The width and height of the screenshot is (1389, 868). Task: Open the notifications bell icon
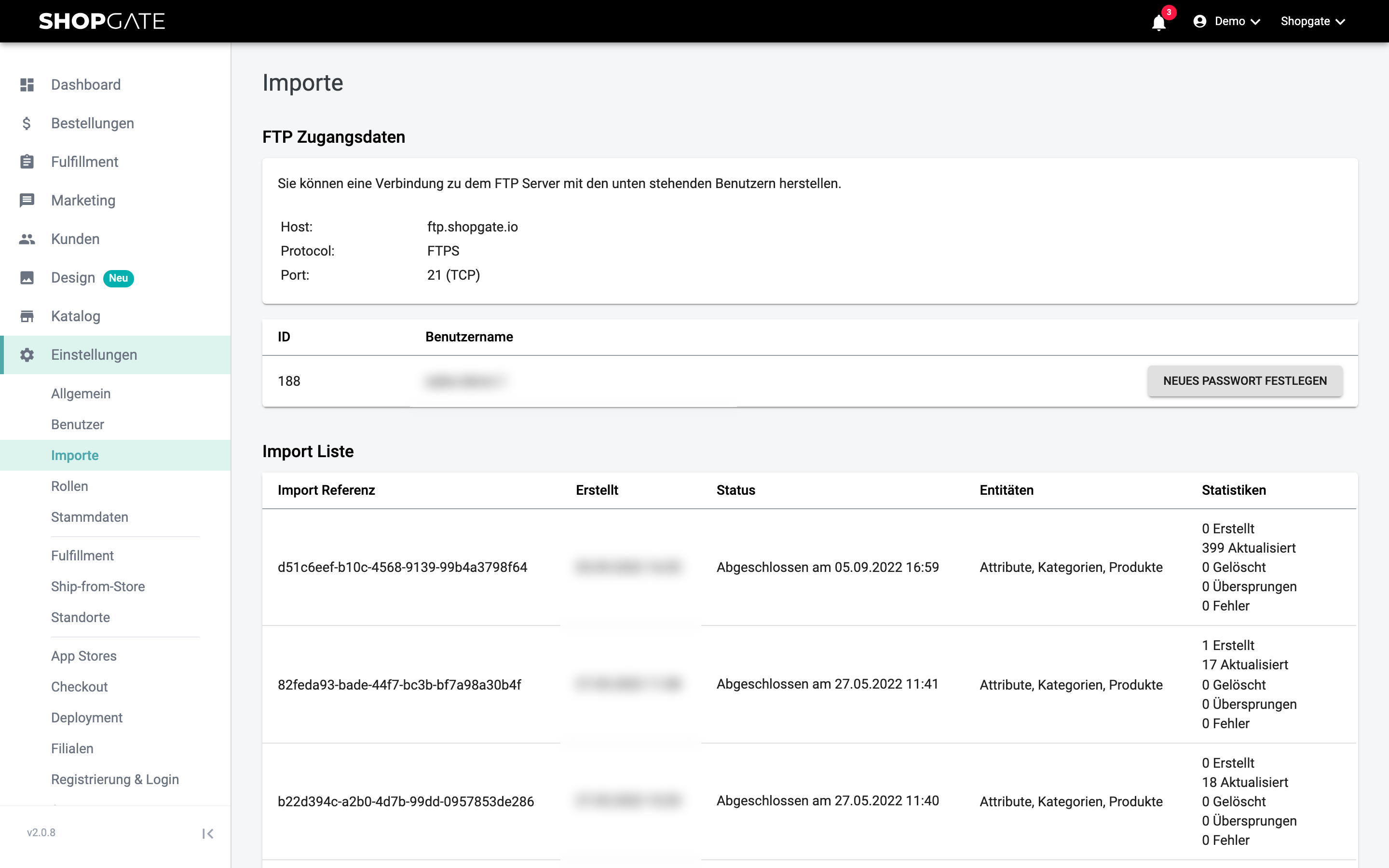(1158, 22)
